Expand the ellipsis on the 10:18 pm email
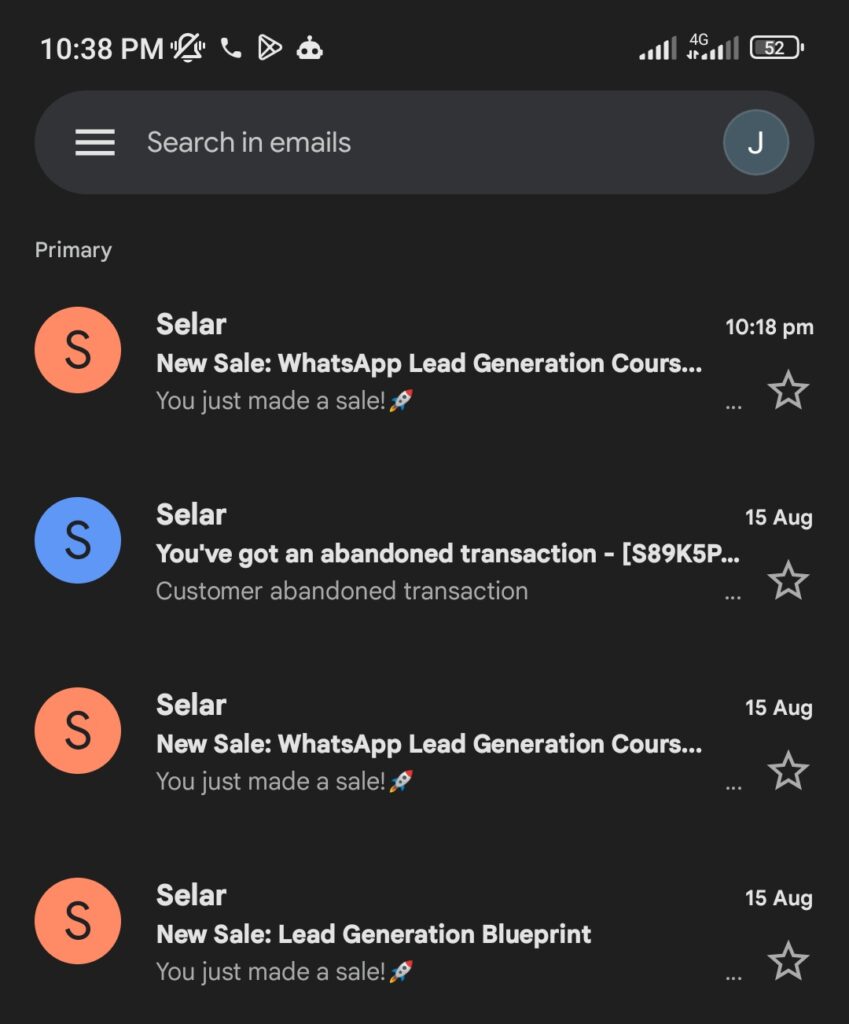The width and height of the screenshot is (849, 1024). click(x=733, y=405)
